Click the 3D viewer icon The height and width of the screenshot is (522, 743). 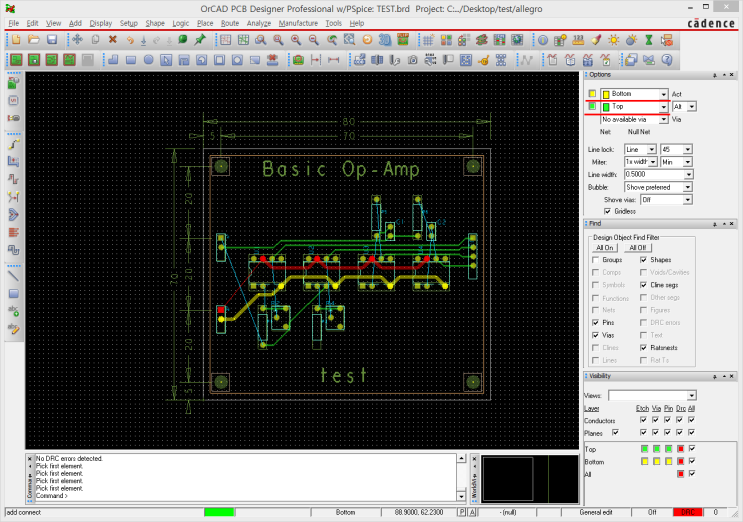click(x=385, y=40)
